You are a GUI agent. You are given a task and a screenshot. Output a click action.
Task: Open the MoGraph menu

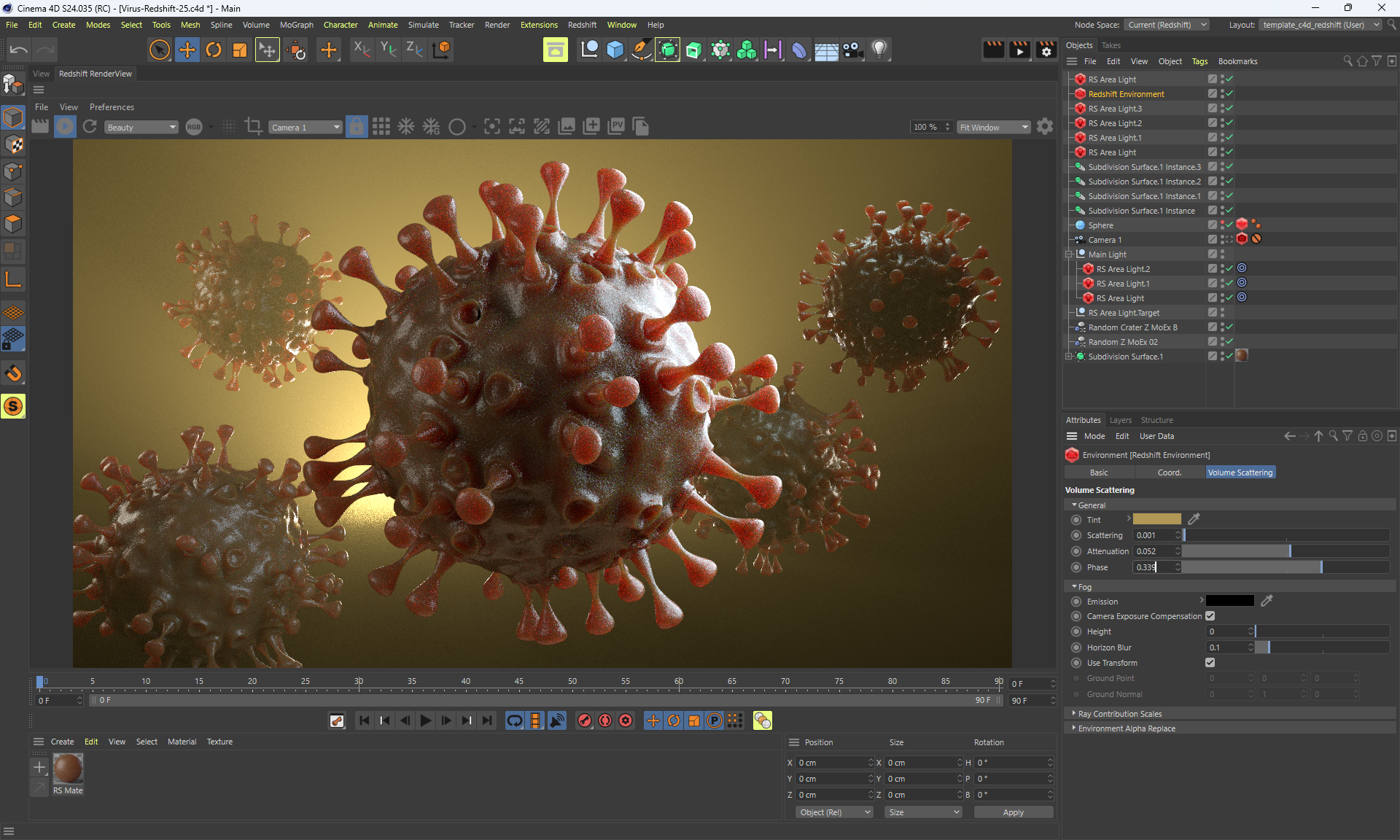pyautogui.click(x=296, y=25)
